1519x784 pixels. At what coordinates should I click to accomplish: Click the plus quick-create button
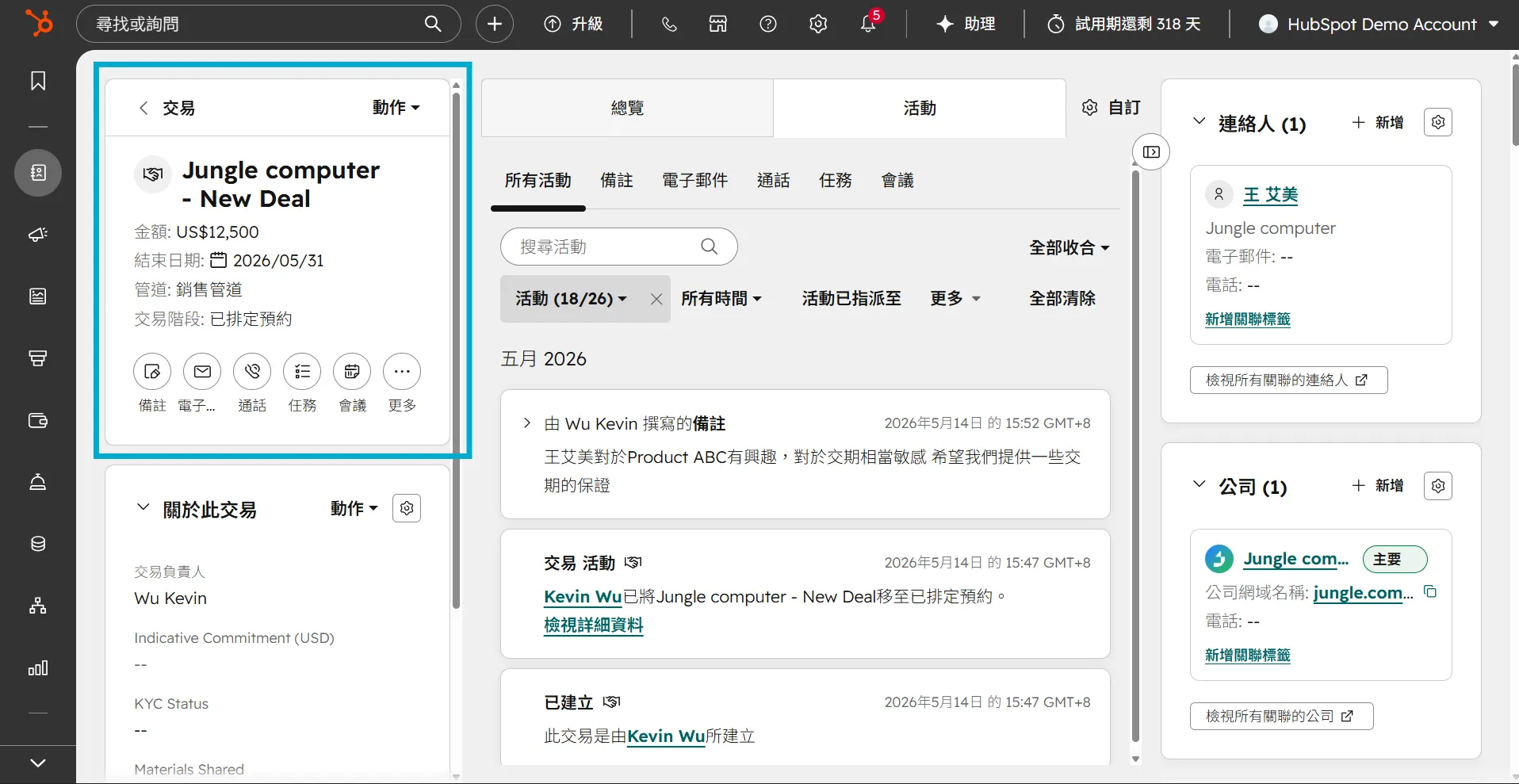coord(495,24)
